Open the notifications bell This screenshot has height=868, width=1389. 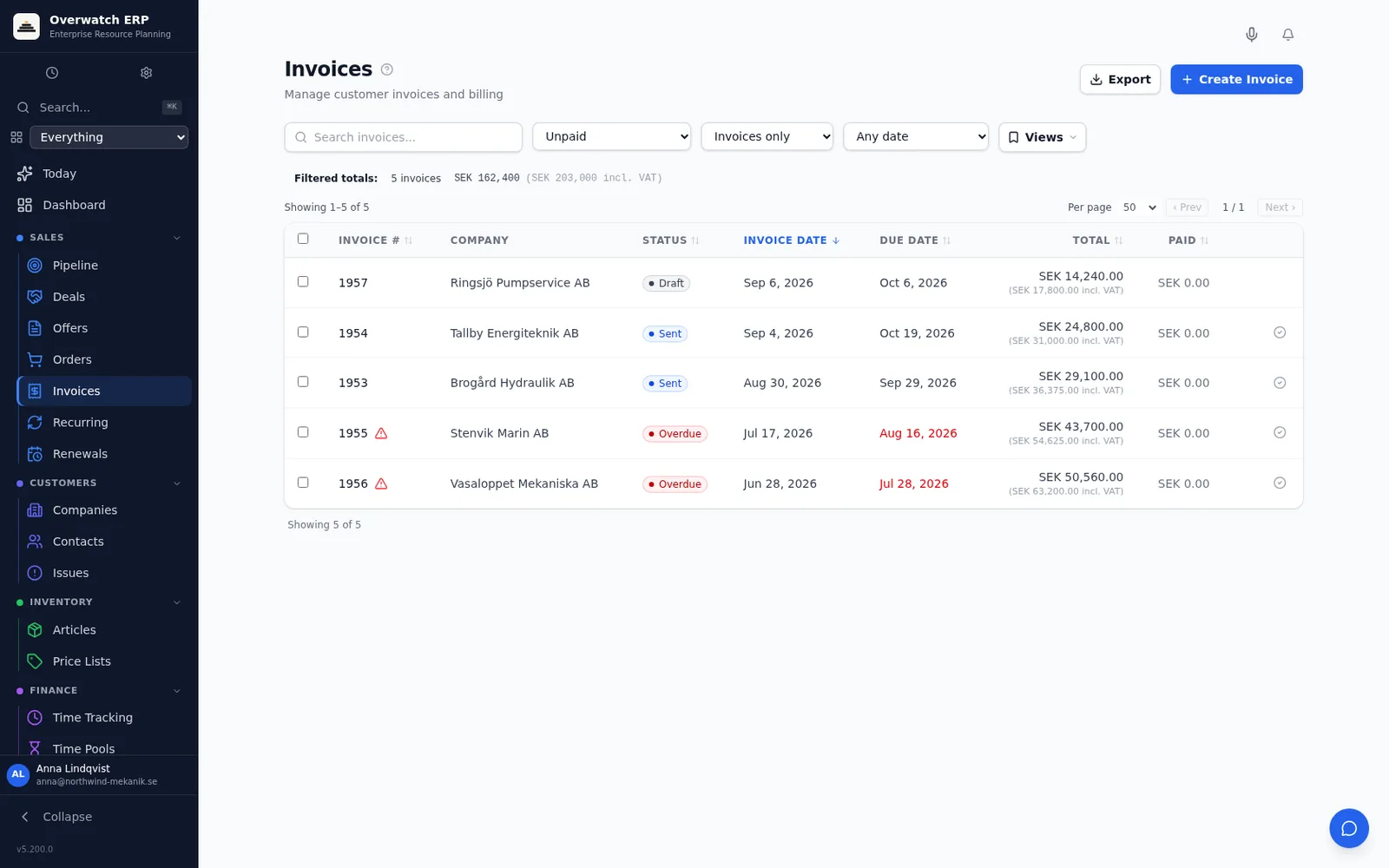pos(1287,35)
